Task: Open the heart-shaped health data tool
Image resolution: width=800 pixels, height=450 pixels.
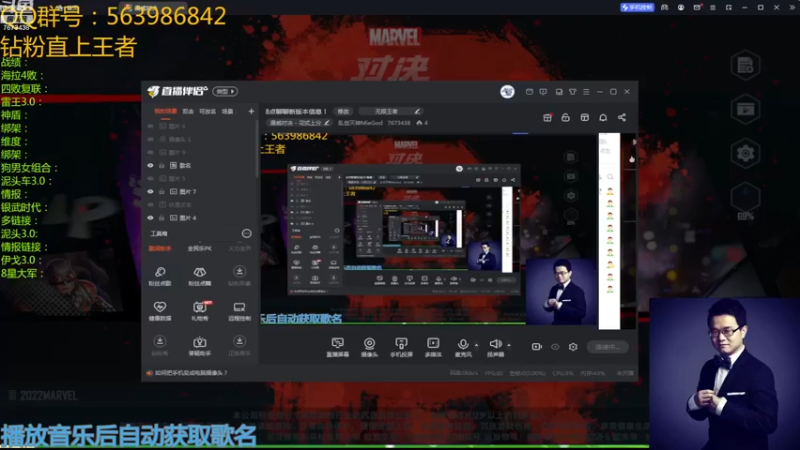Action: click(x=160, y=310)
